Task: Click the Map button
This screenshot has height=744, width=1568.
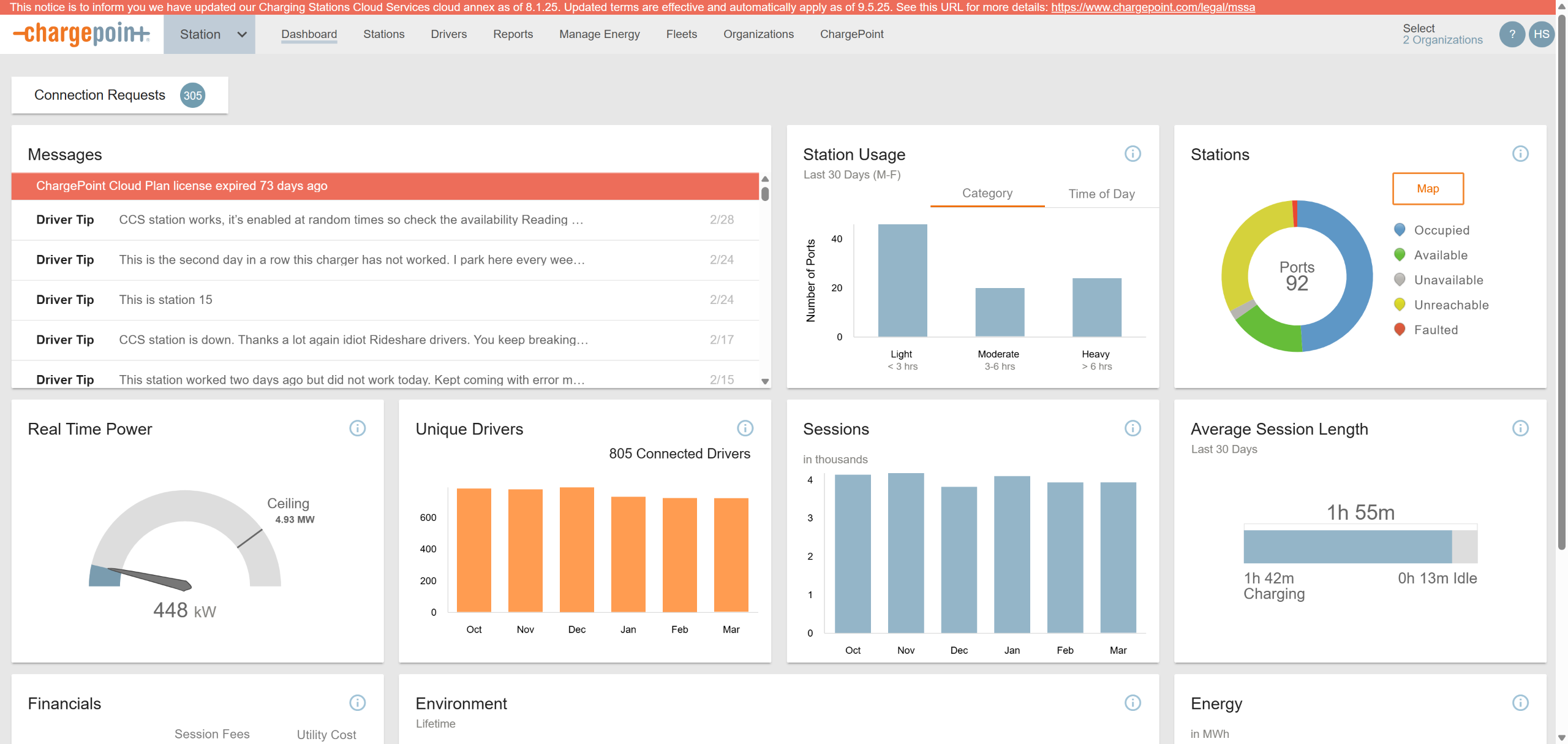Action: [x=1427, y=189]
